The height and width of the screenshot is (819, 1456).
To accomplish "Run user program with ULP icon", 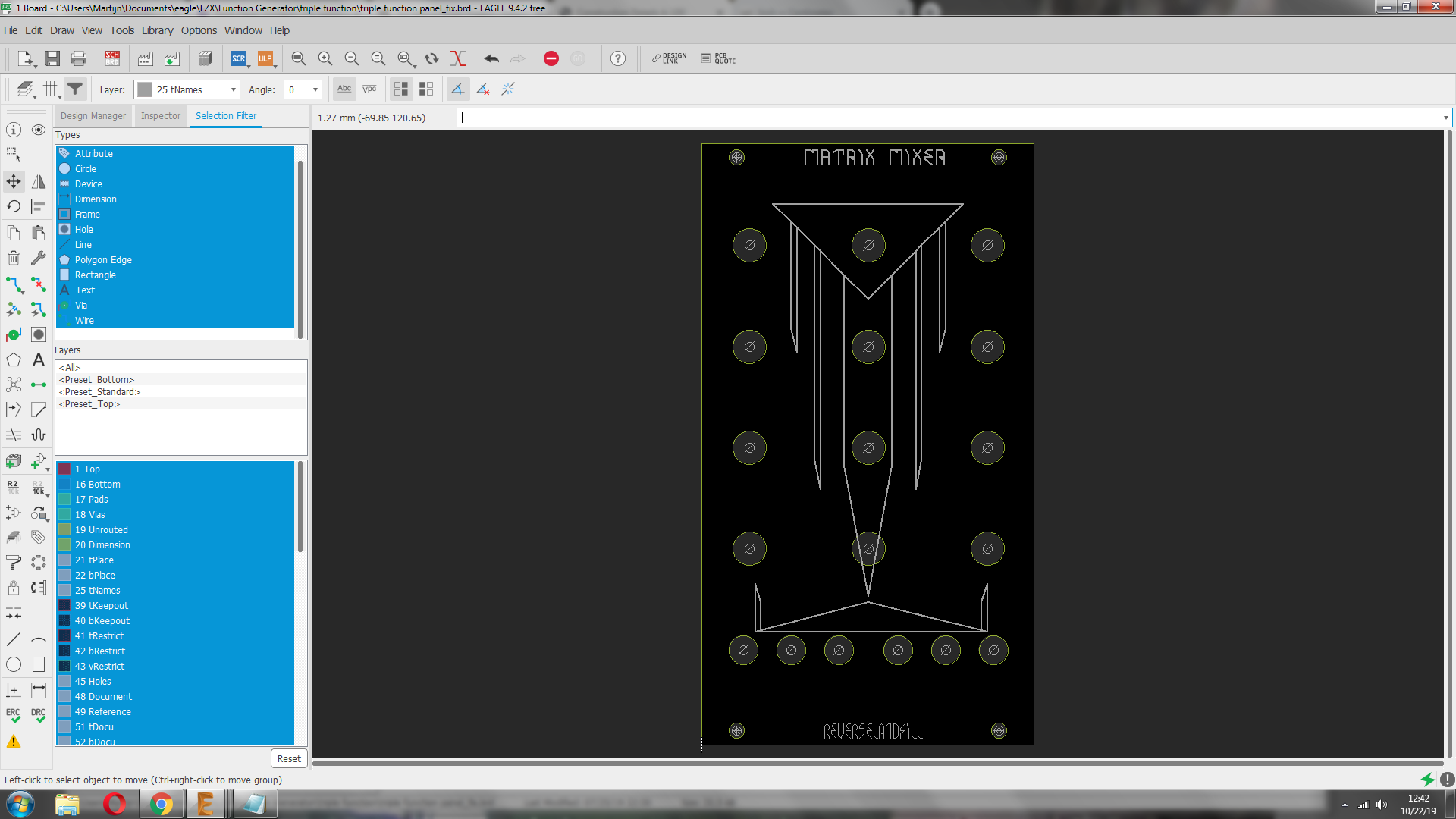I will click(265, 58).
